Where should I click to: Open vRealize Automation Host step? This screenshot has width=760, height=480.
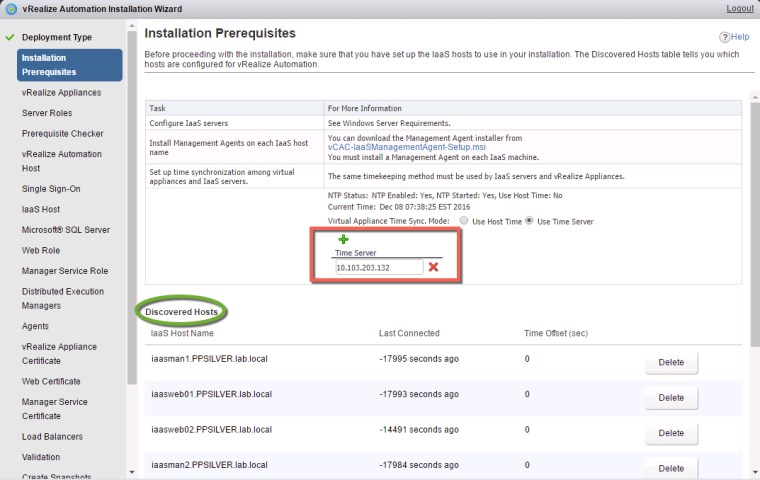point(62,161)
